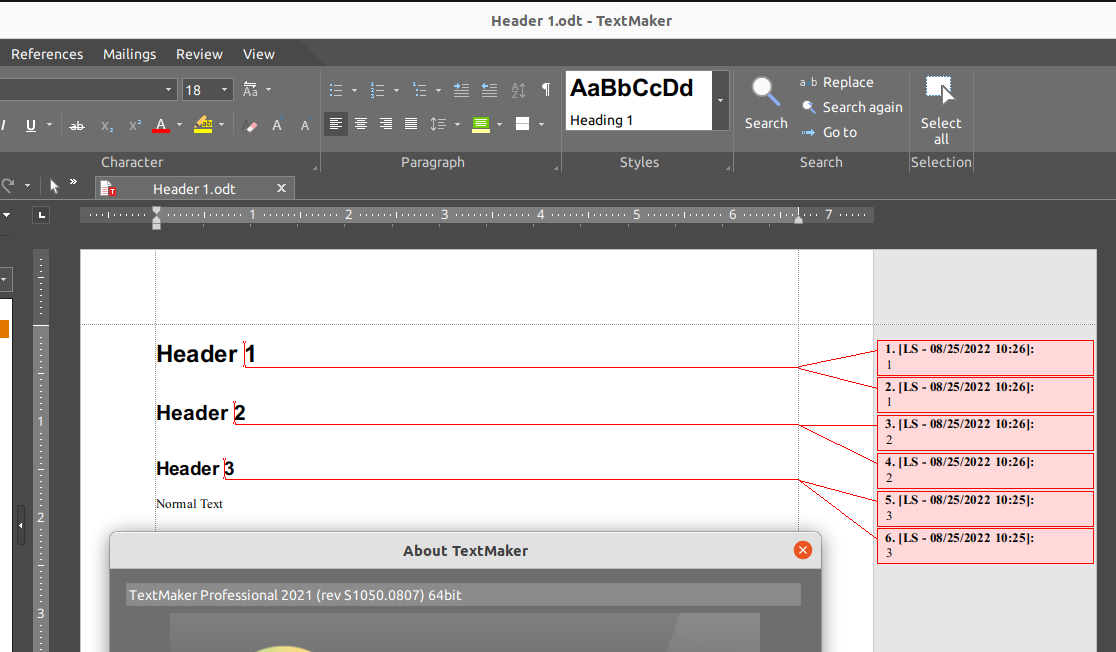Image resolution: width=1116 pixels, height=652 pixels.
Task: Apply strikethrough formatting
Action: click(x=77, y=125)
